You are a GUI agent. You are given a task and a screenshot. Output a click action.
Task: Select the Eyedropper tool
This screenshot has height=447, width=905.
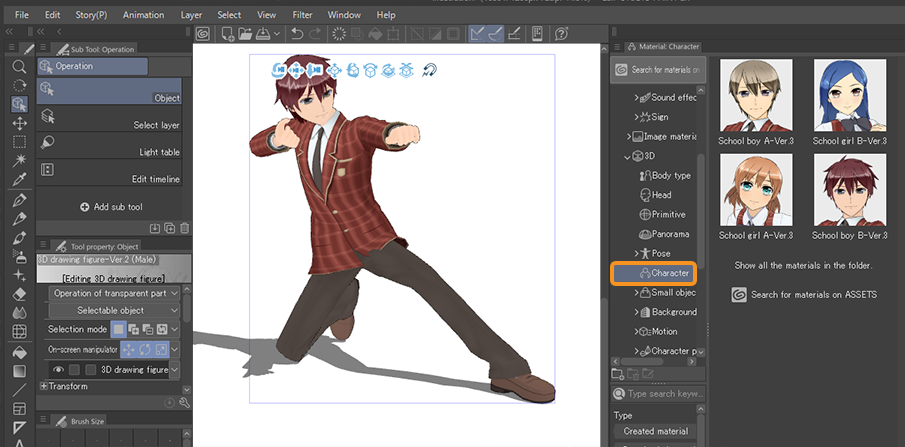[19, 179]
